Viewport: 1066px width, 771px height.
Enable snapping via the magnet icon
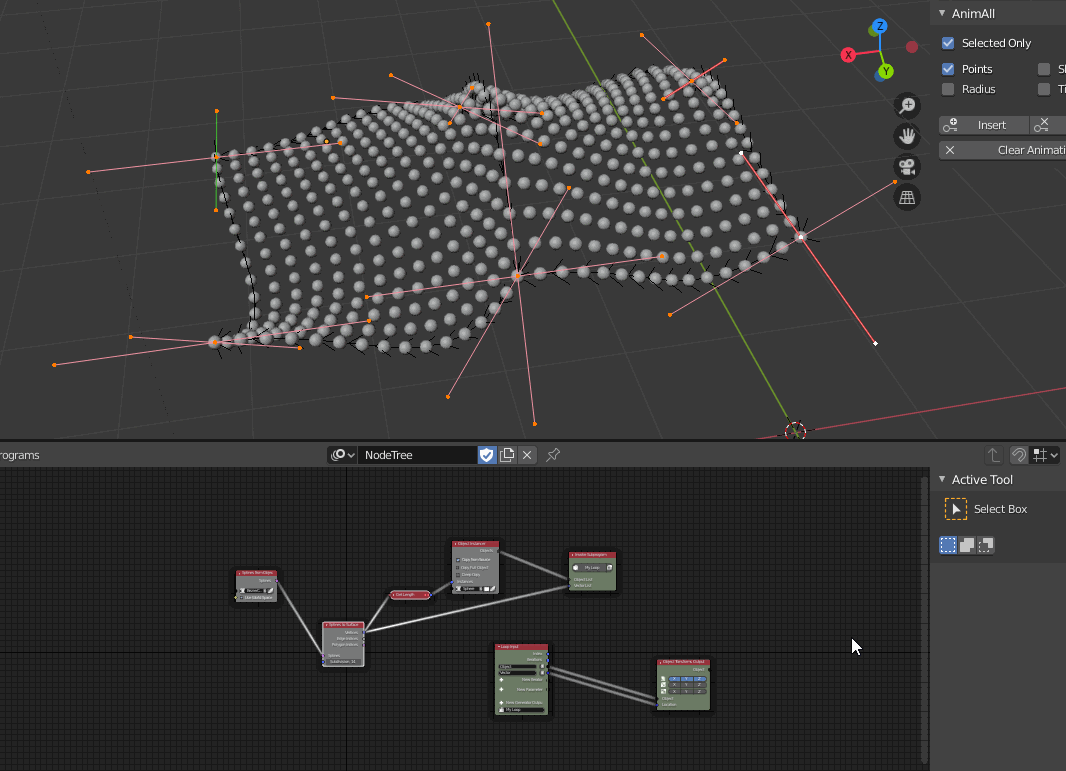pyautogui.click(x=1017, y=455)
